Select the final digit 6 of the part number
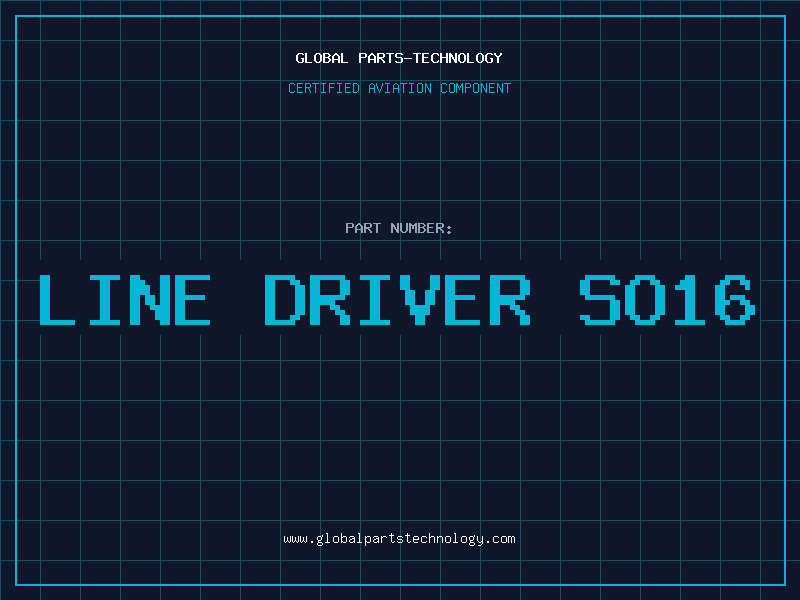The height and width of the screenshot is (600, 800). (x=736, y=299)
